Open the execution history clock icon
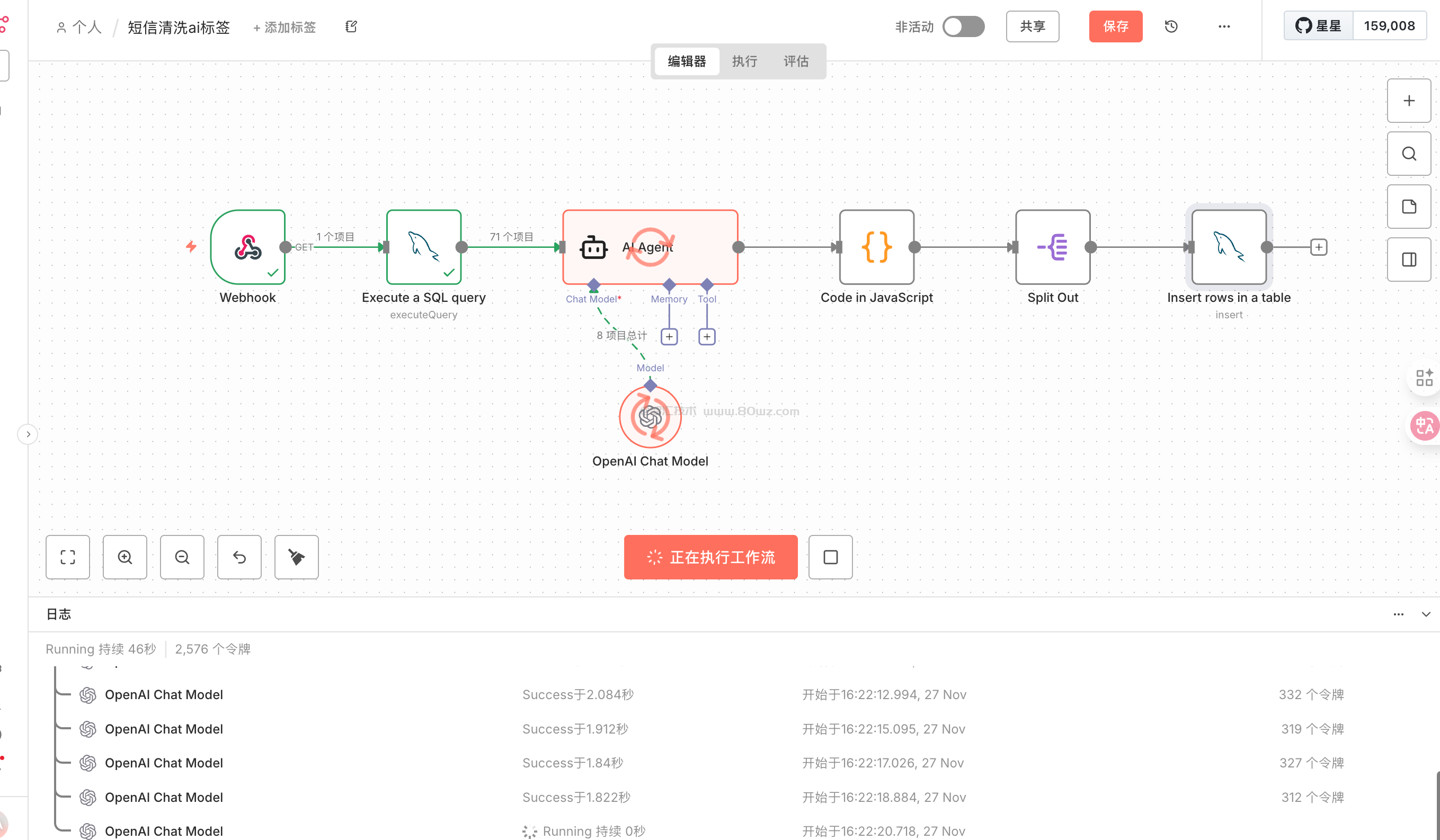This screenshot has width=1440, height=840. [x=1171, y=26]
